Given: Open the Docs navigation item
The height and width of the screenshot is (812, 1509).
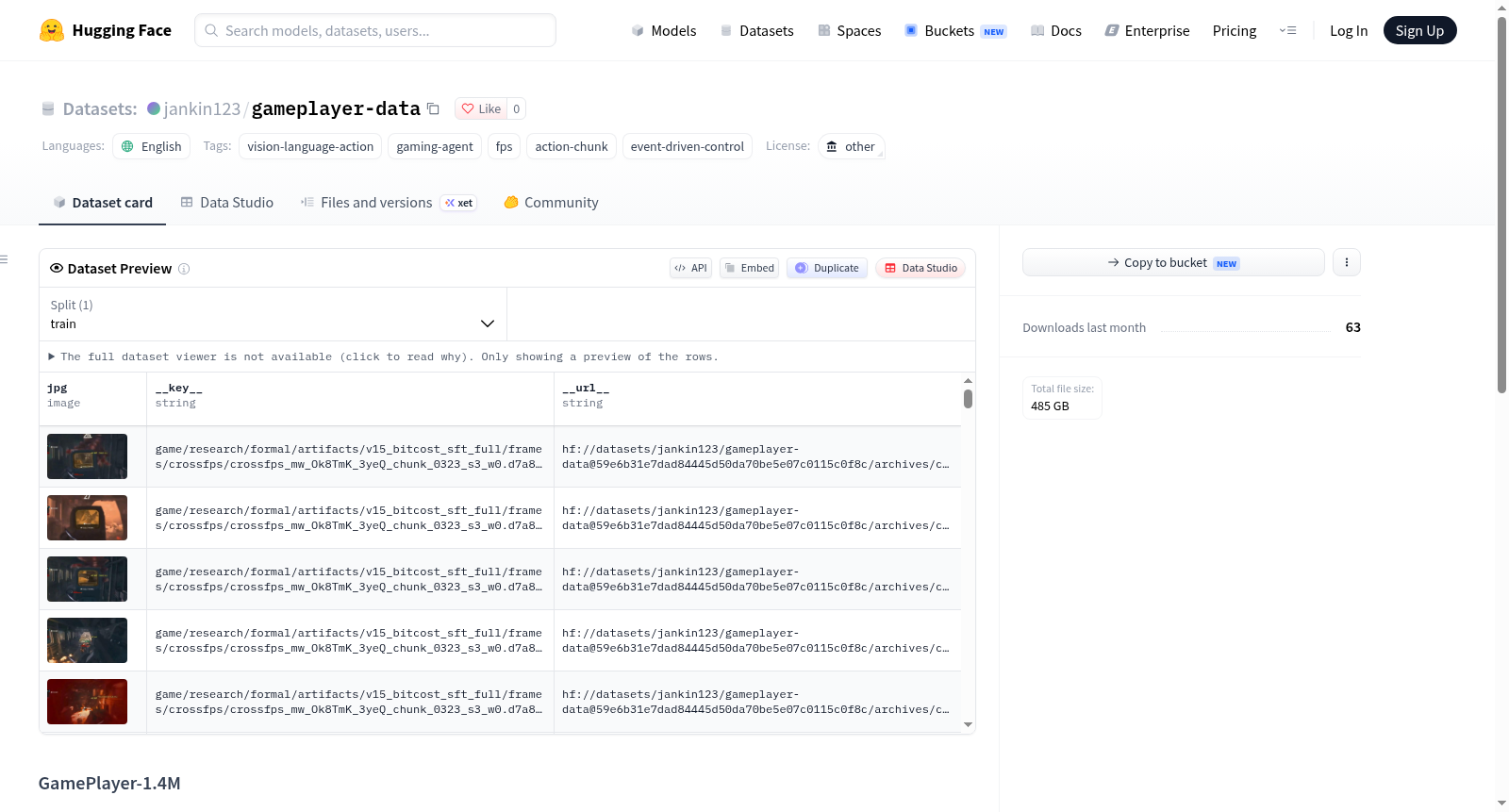Looking at the screenshot, I should (x=1055, y=31).
